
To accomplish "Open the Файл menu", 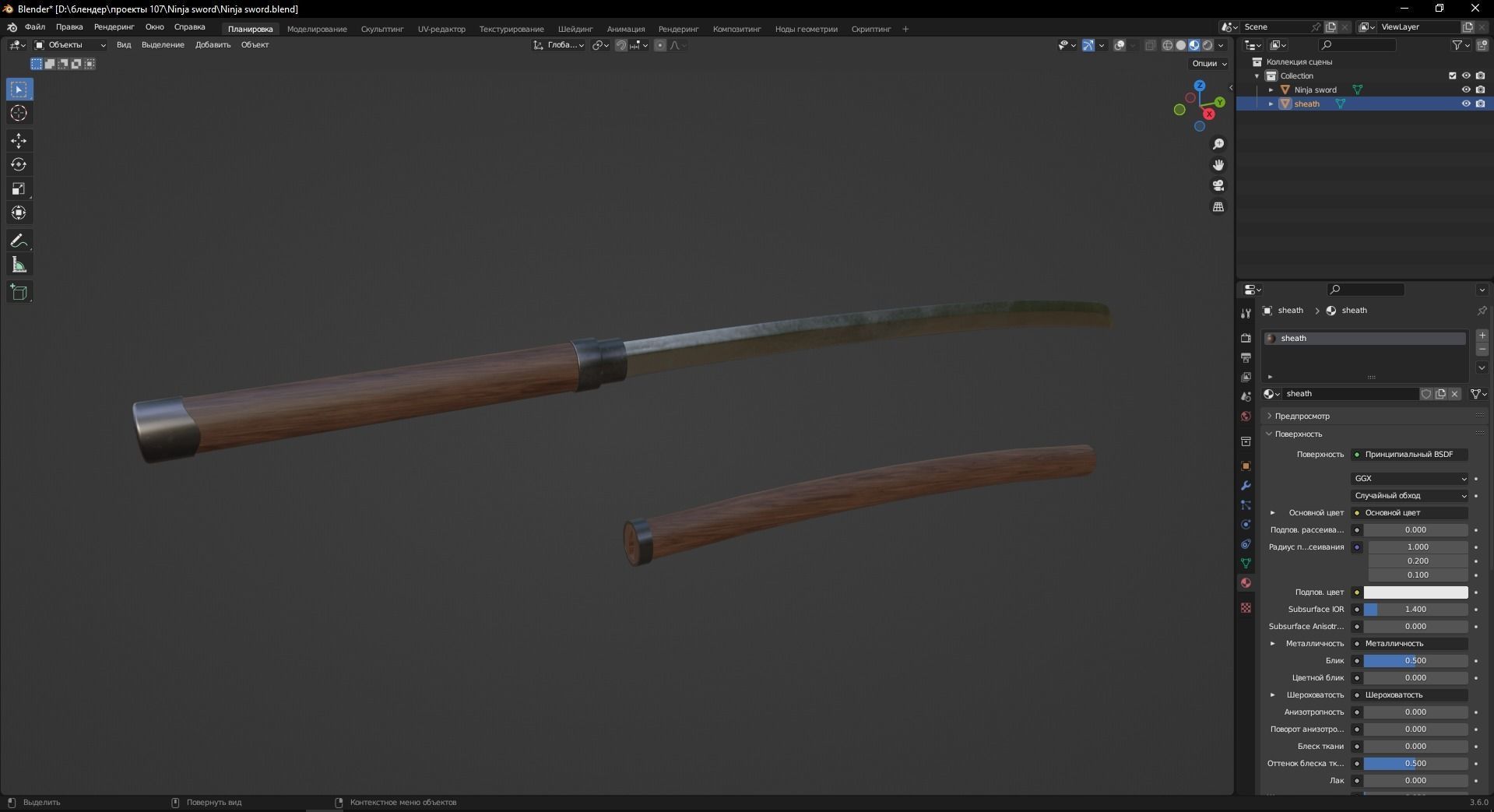I will tap(35, 26).
